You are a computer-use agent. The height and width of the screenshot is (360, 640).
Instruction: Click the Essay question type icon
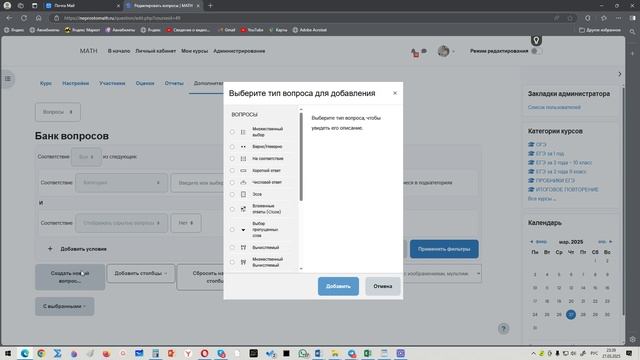pos(243,194)
